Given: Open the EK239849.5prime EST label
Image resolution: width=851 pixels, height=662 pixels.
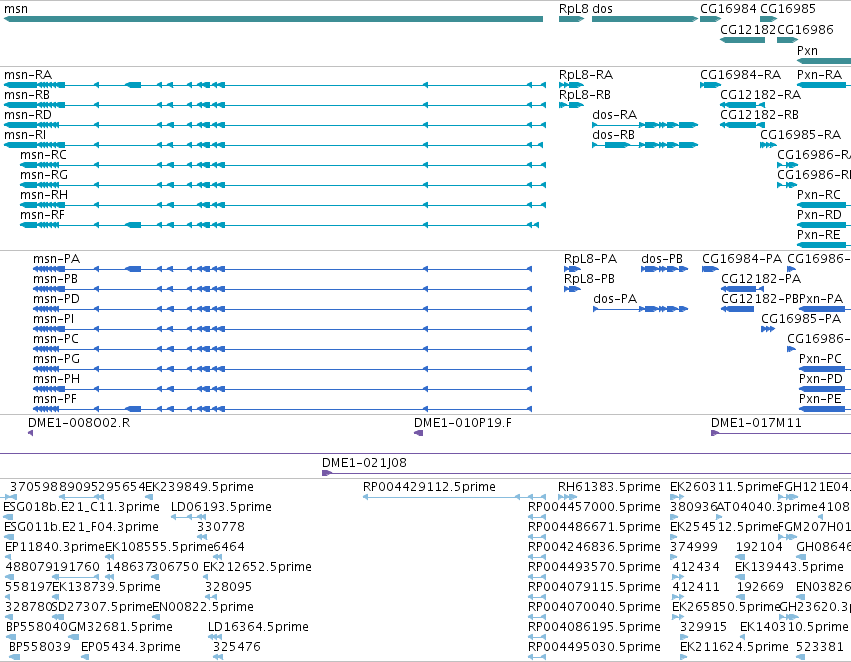Looking at the screenshot, I should (199, 487).
